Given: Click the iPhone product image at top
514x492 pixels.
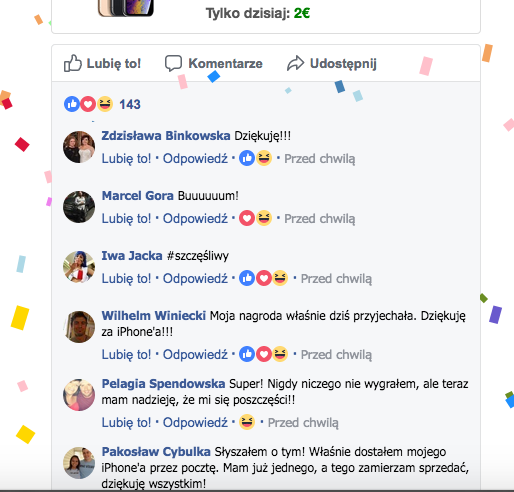Looking at the screenshot, I should click(126, 8).
